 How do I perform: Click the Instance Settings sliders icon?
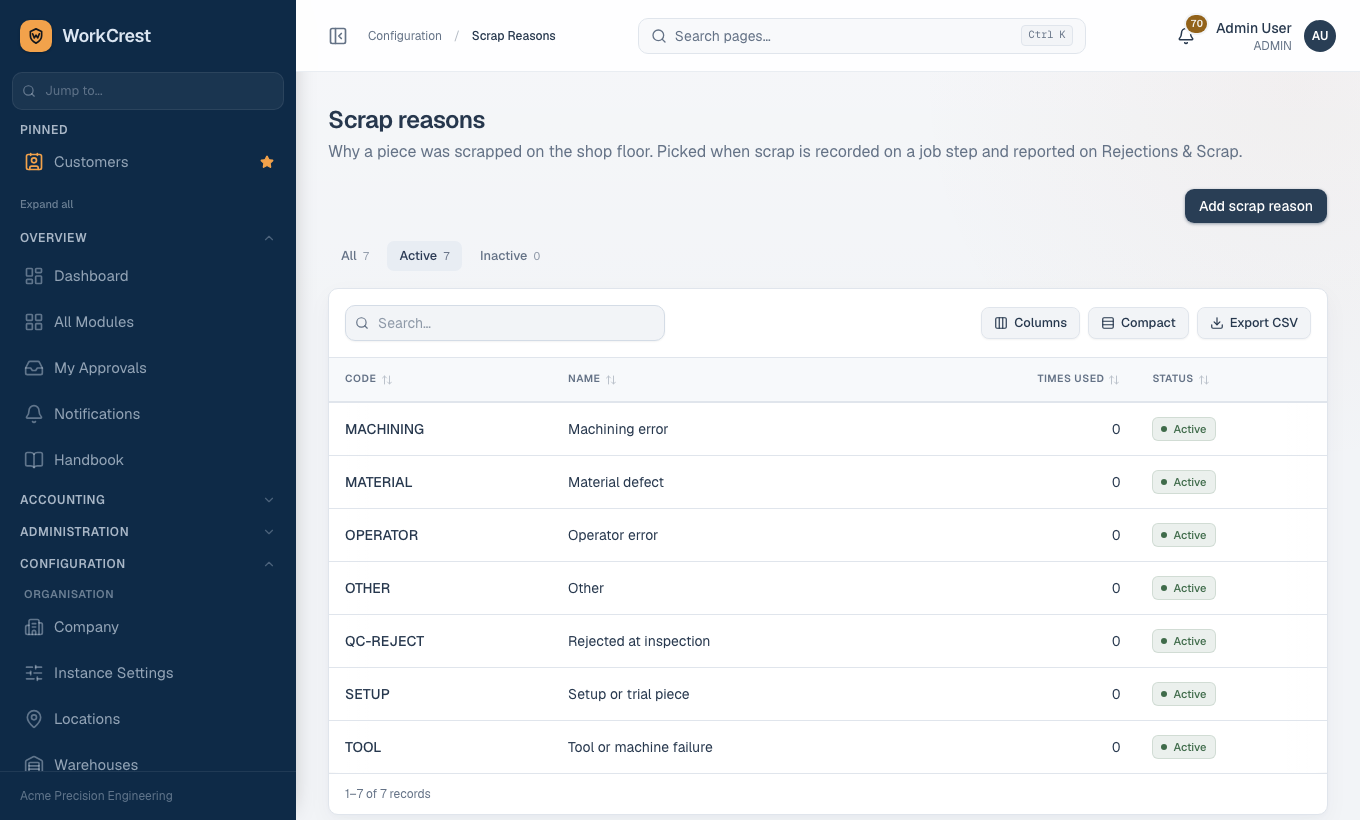(34, 673)
